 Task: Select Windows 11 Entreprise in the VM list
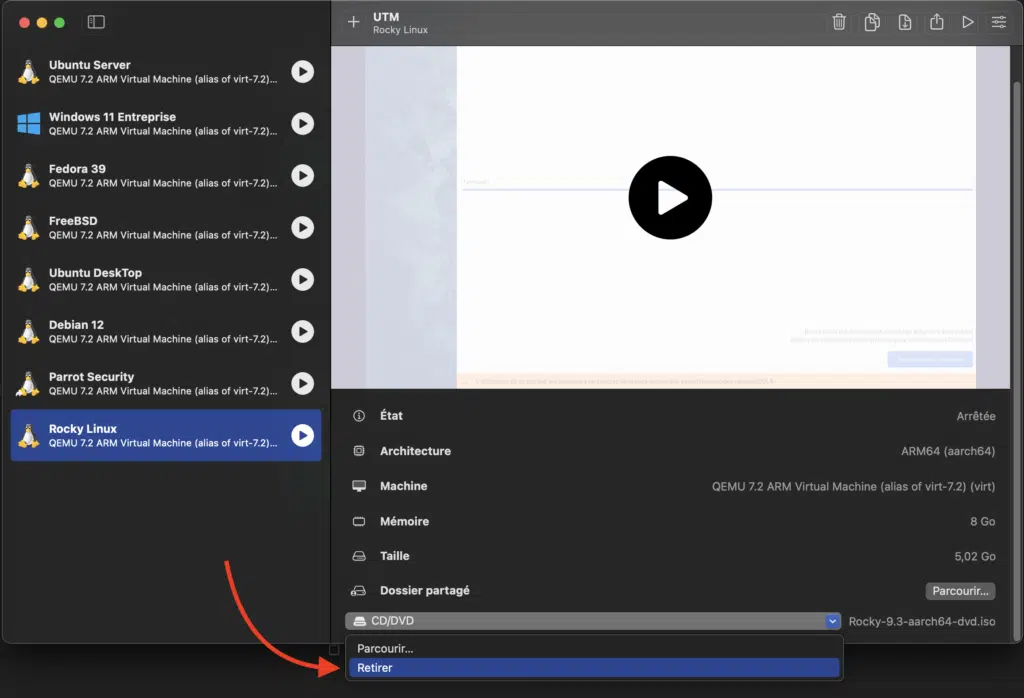(166, 123)
